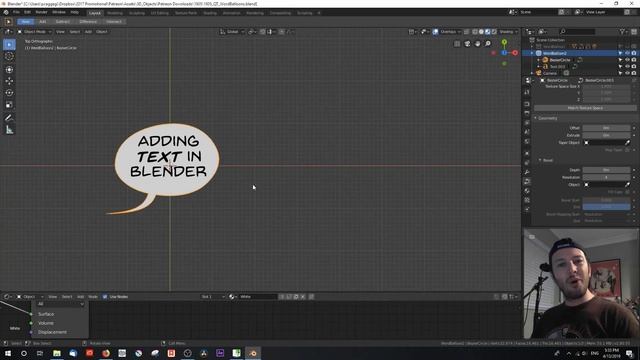Open Global transform orientation dropdown
Image resolution: width=640 pixels, height=360 pixels.
[231, 31]
